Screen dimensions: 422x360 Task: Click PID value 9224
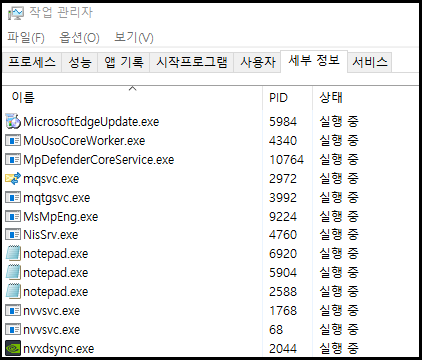pos(283,217)
